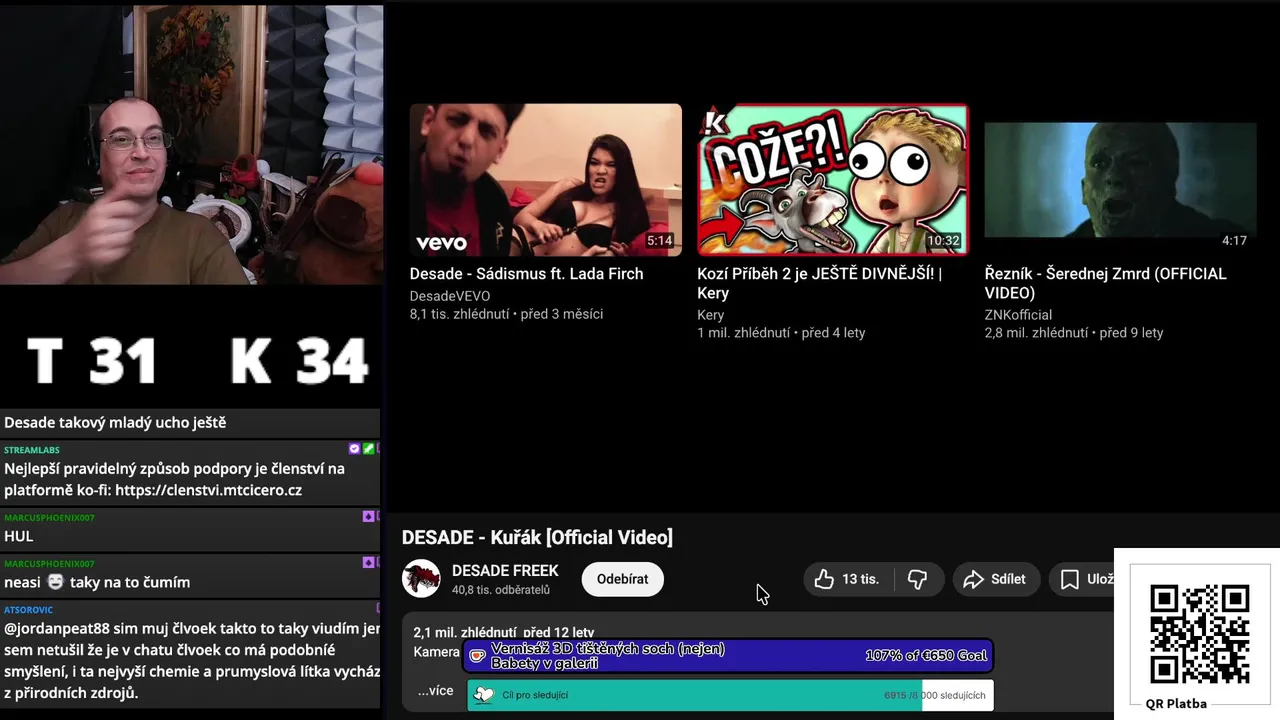This screenshot has height=720, width=1280.
Task: Click the QR Platba code image
Action: pos(1199,634)
